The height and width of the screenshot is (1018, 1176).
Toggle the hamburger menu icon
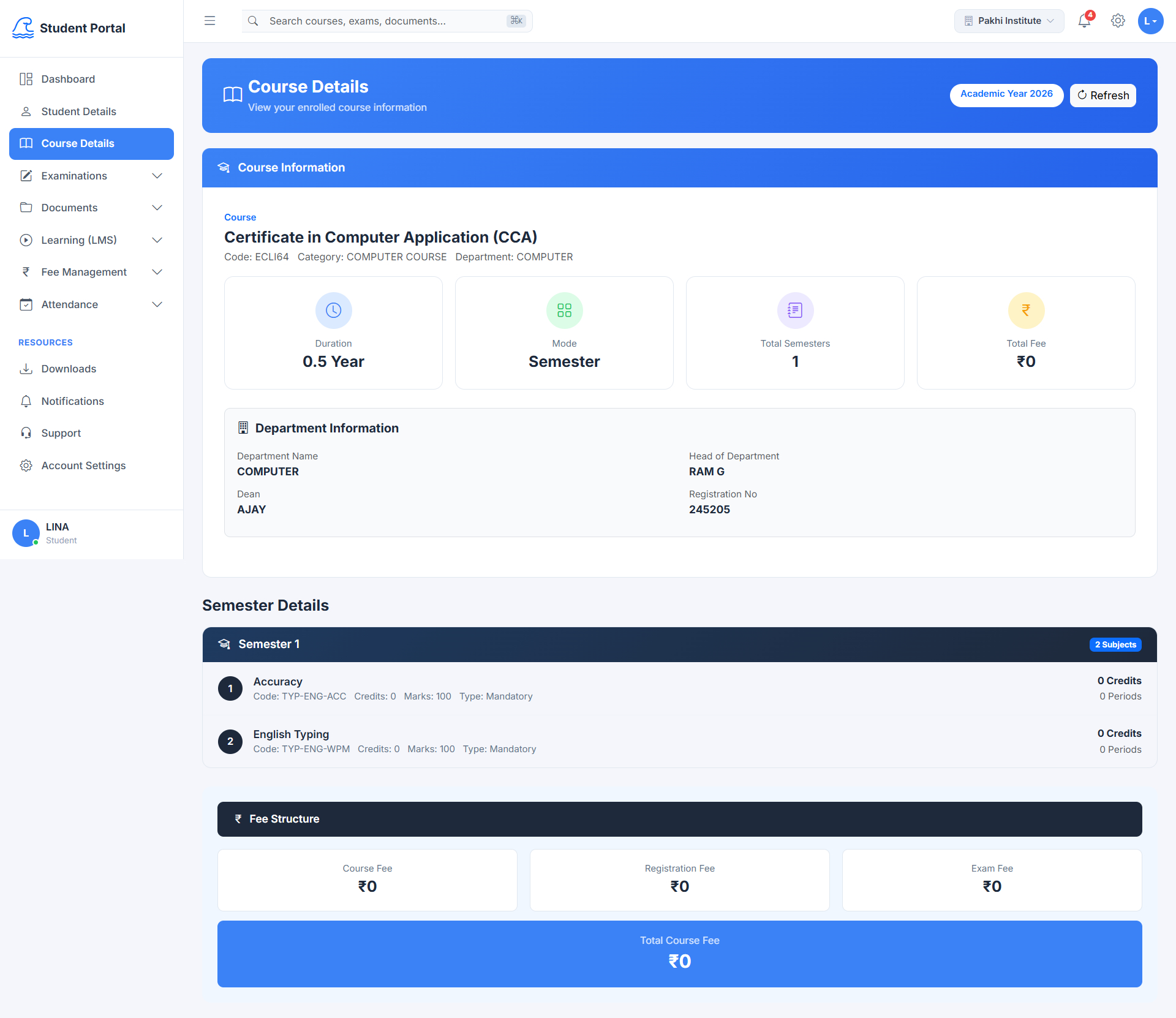[209, 21]
